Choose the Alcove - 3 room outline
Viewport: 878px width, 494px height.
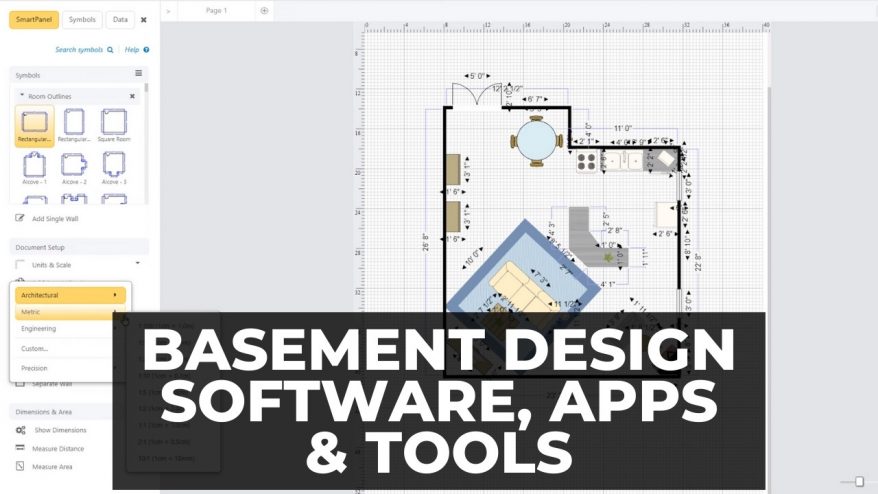114,169
